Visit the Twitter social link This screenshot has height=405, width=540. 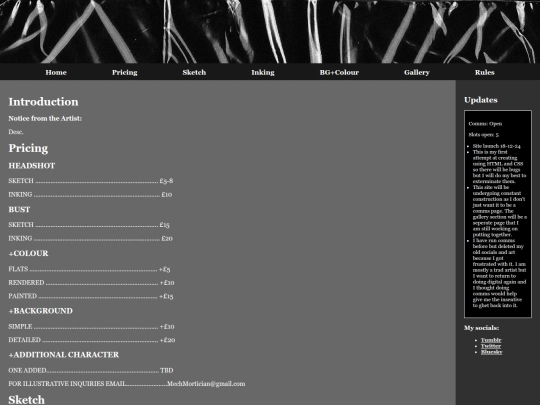click(491, 346)
